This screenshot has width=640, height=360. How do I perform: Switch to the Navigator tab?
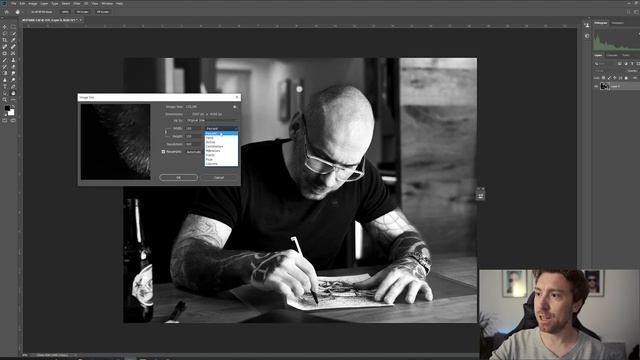618,23
